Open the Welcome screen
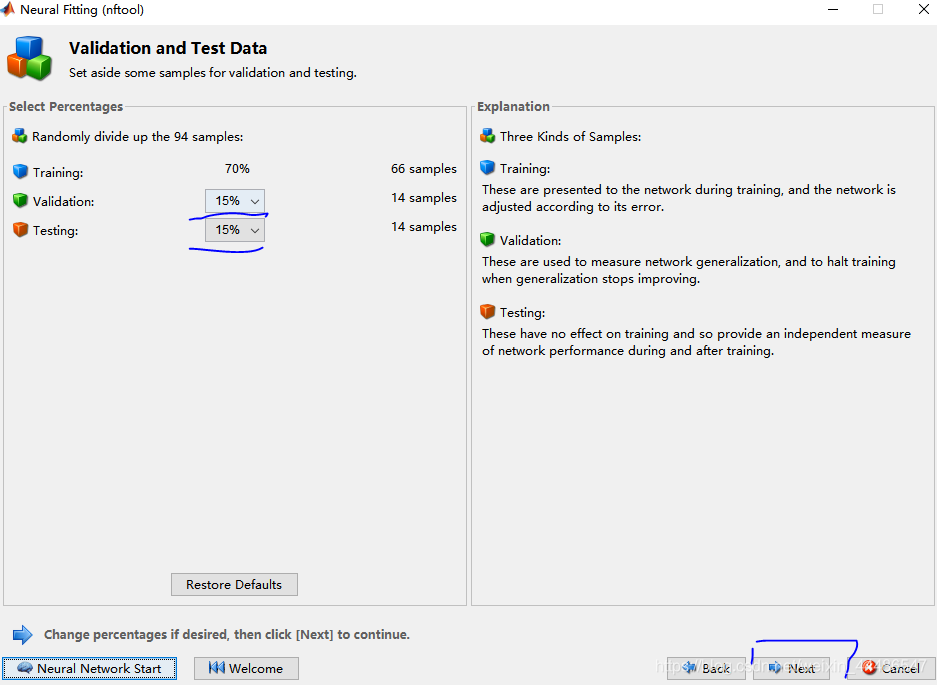 [x=246, y=668]
